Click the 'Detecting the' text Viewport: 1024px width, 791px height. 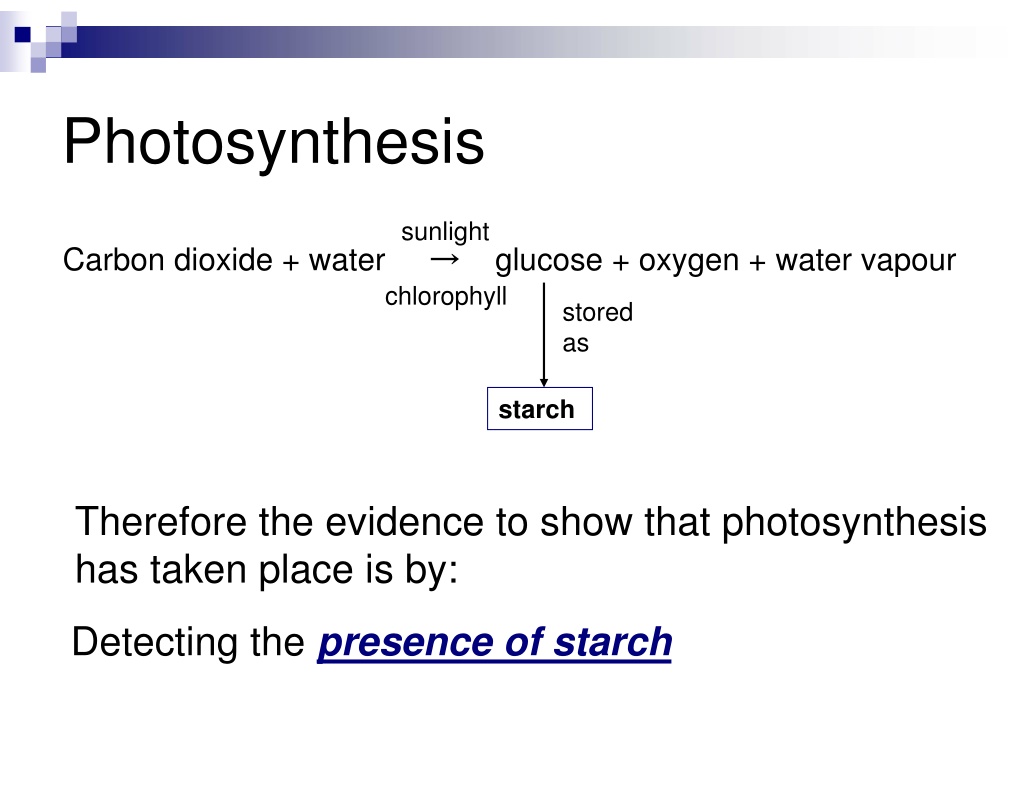click(x=188, y=642)
